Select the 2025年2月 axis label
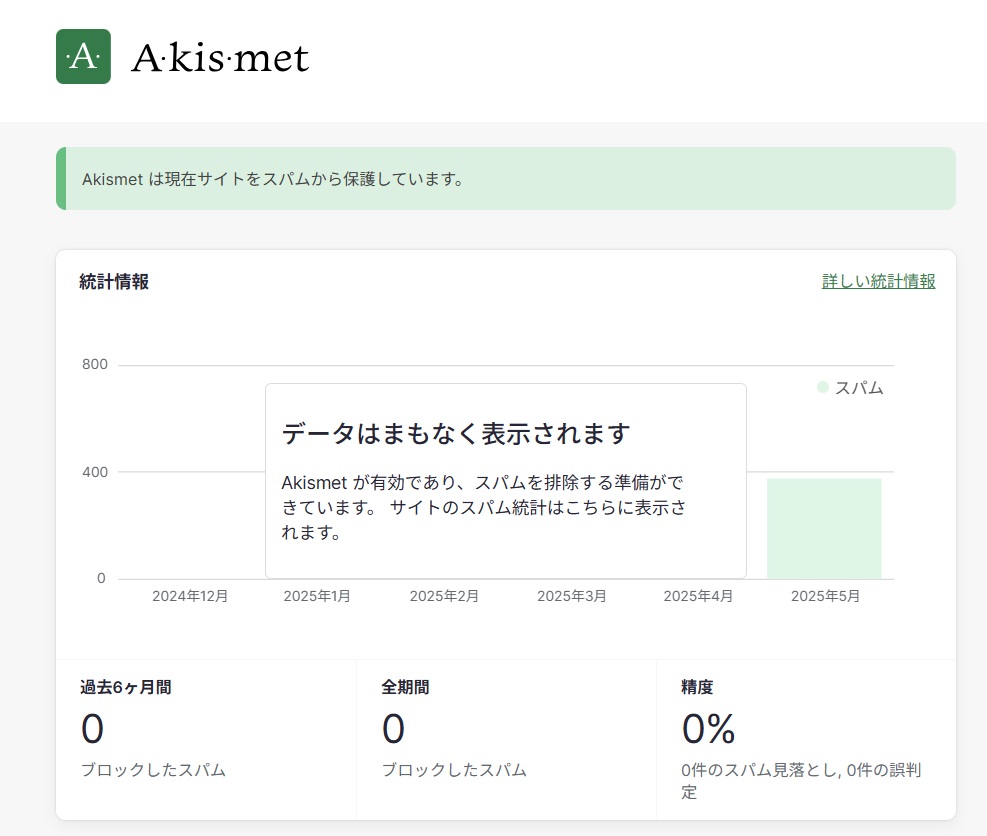 pyautogui.click(x=444, y=596)
